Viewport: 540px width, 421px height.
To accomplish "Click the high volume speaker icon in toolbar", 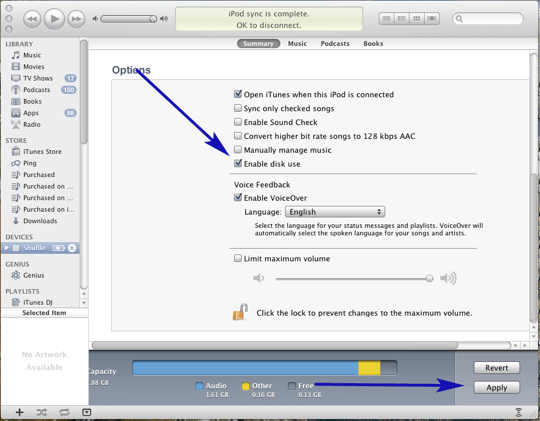I will tap(164, 19).
